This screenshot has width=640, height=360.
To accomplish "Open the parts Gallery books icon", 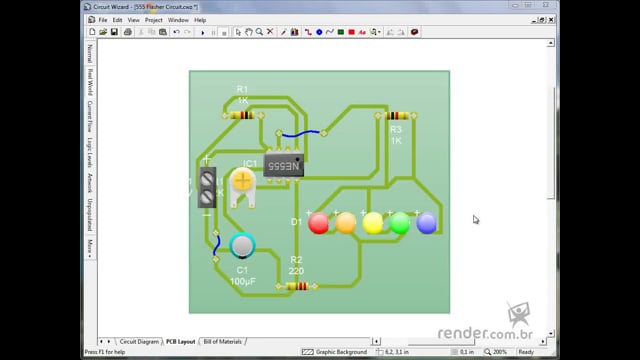I will click(294, 32).
